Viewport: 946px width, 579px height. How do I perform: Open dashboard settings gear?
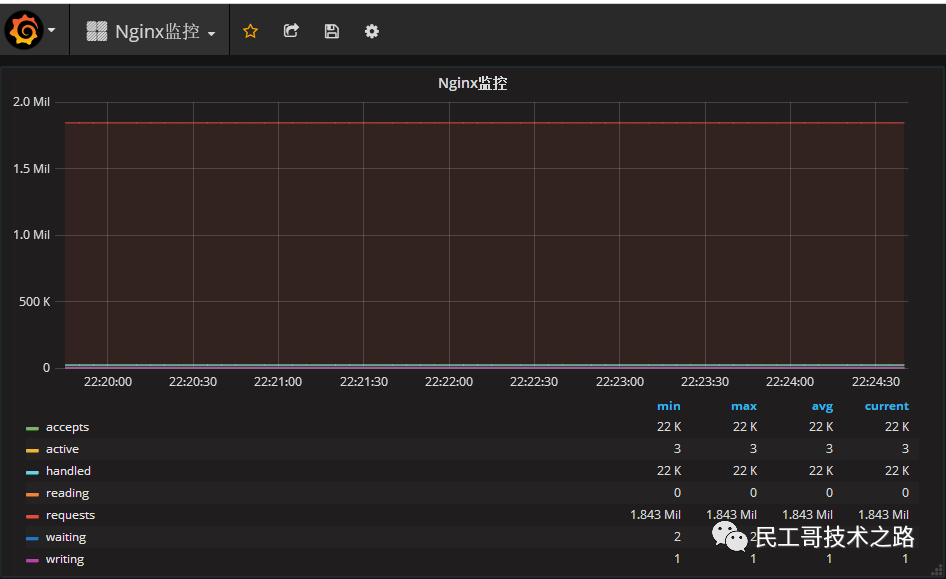372,31
